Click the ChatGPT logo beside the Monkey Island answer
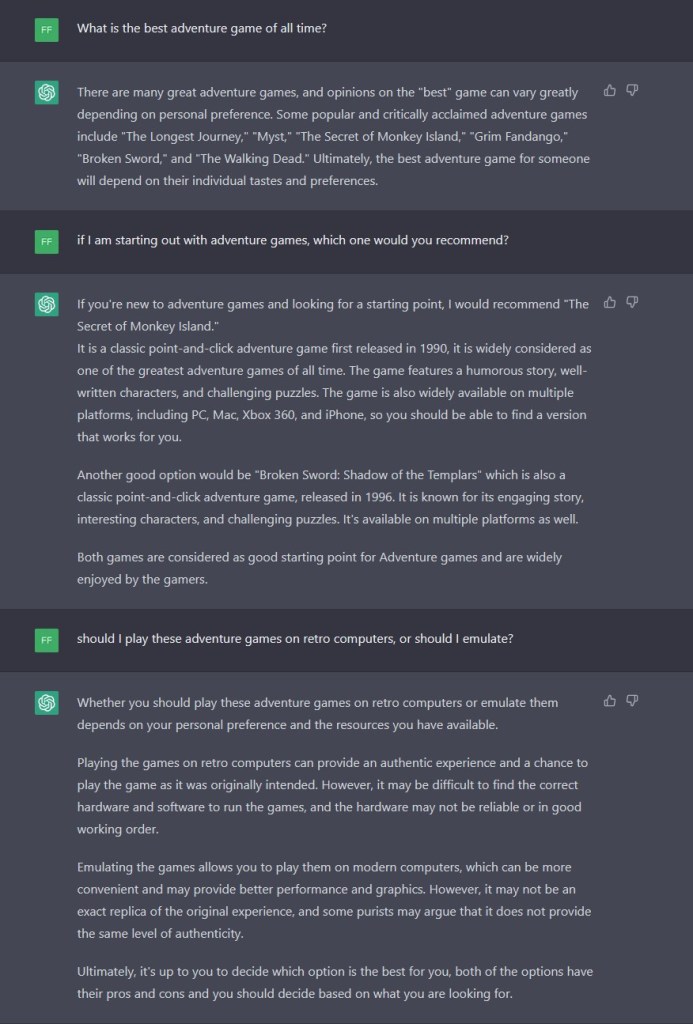The height and width of the screenshot is (1024, 693). point(46,304)
